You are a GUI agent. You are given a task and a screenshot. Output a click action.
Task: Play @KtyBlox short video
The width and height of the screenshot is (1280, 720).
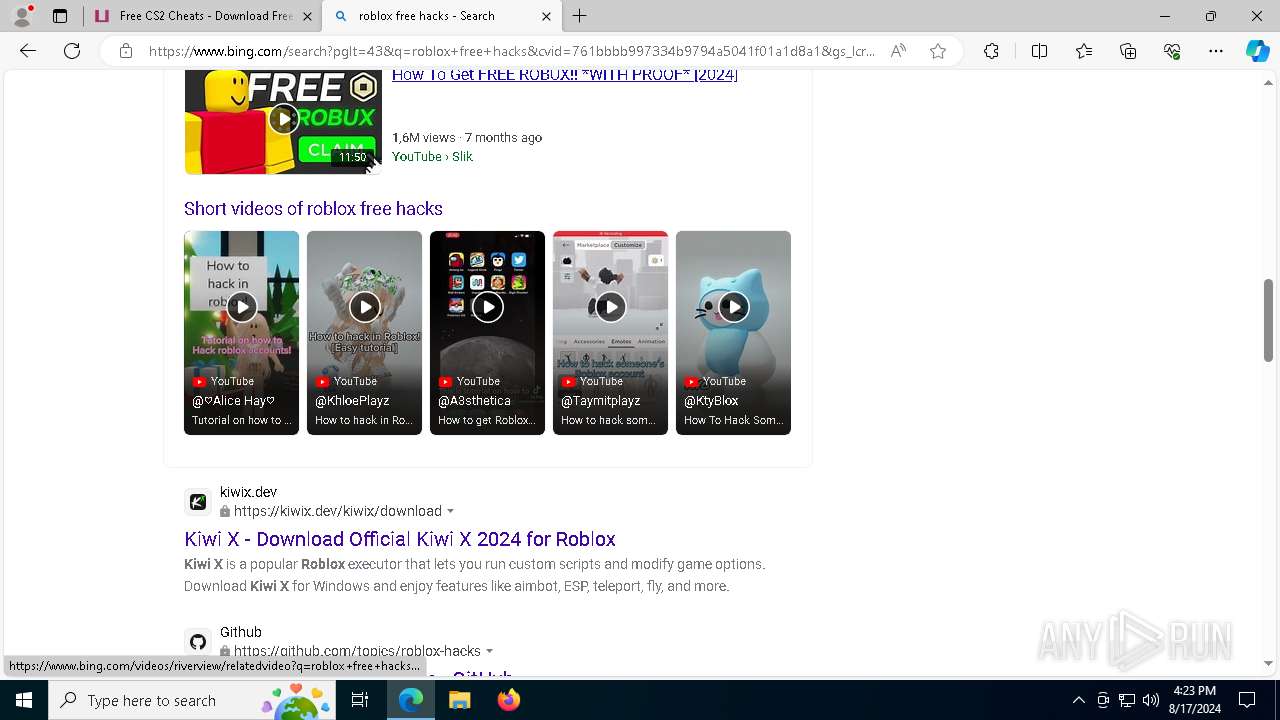733,333
